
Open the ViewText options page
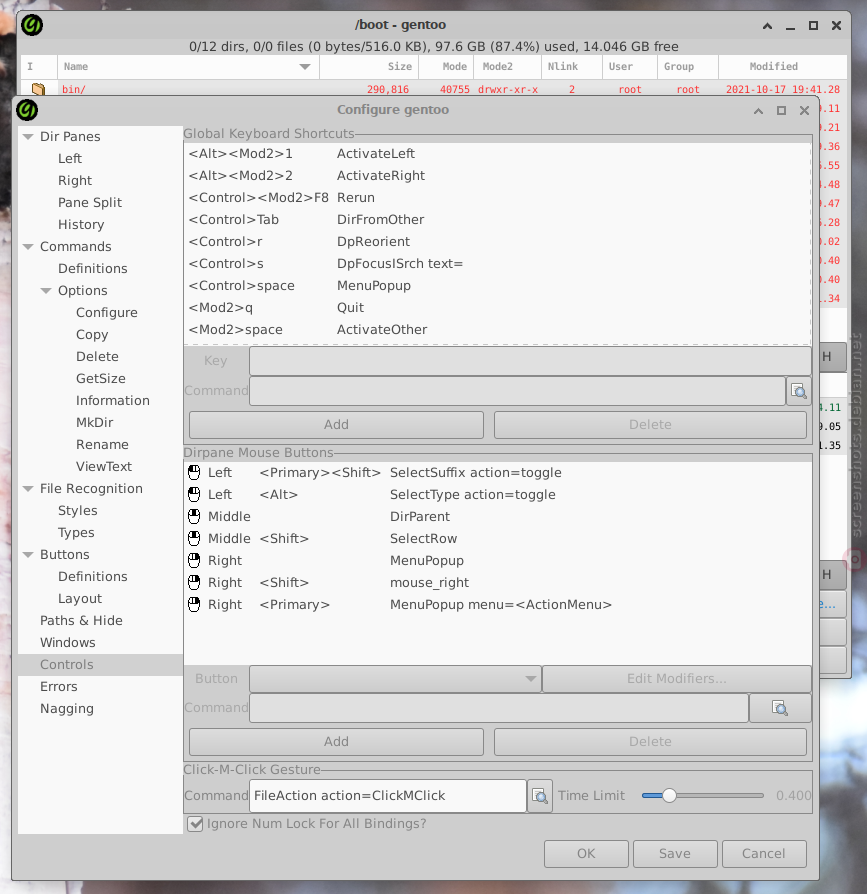pyautogui.click(x=104, y=466)
